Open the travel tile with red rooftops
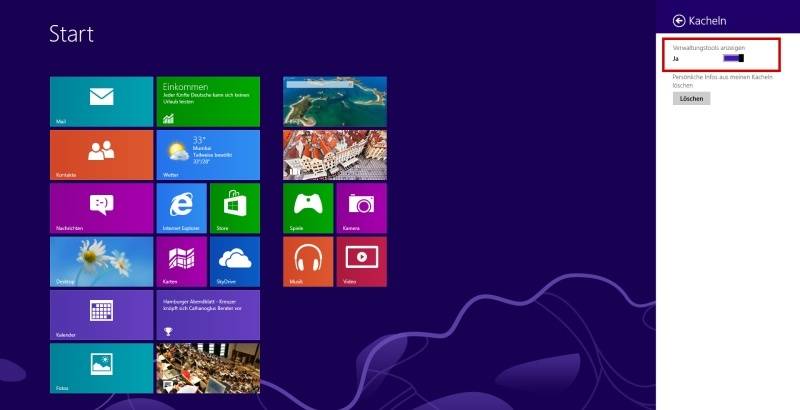 pos(335,155)
